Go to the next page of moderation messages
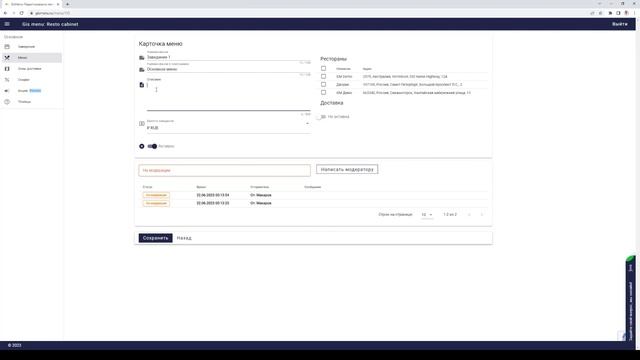 (482, 215)
